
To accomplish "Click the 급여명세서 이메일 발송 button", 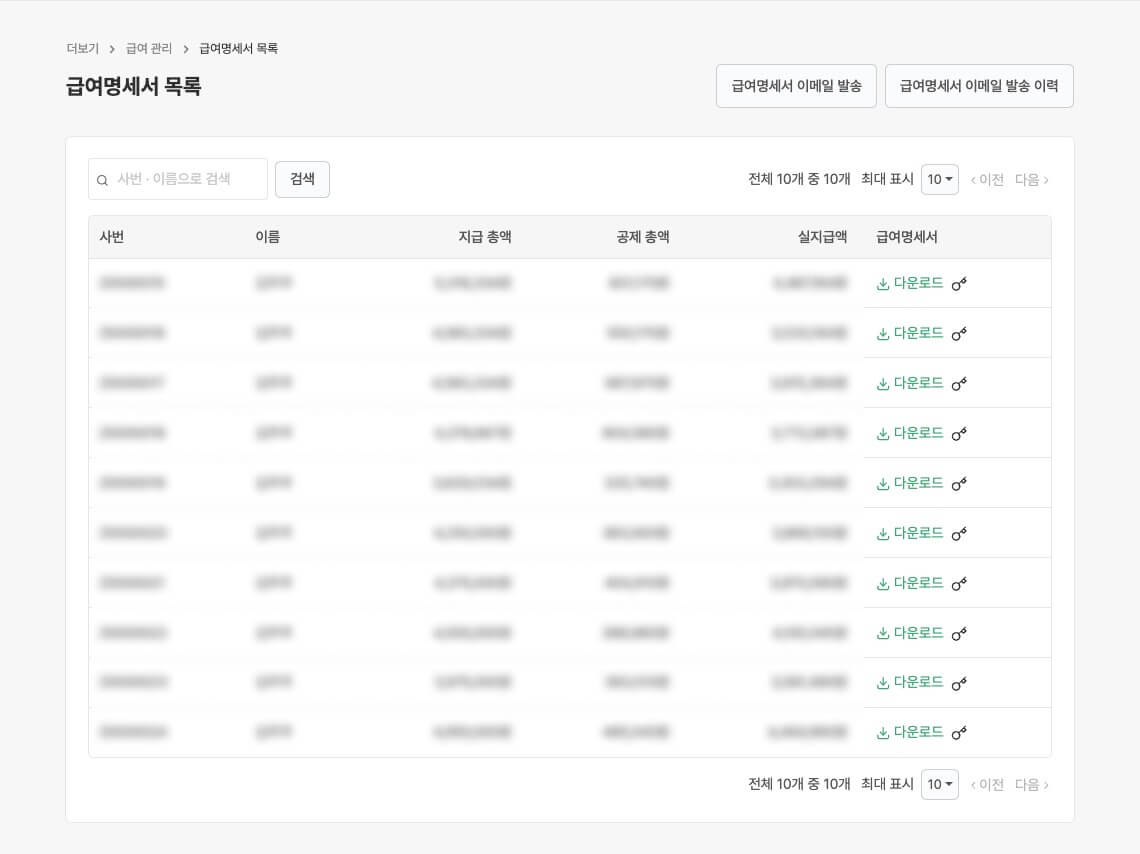I will click(x=796, y=86).
